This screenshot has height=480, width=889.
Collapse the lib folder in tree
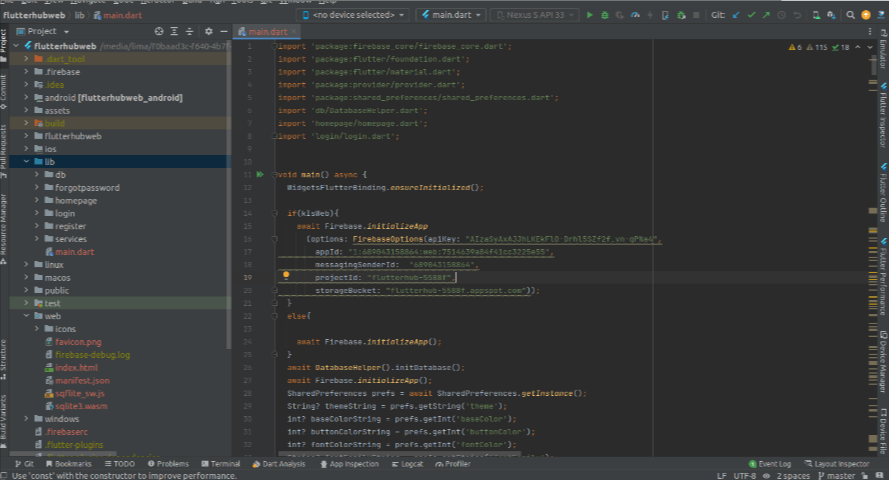pyautogui.click(x=27, y=162)
